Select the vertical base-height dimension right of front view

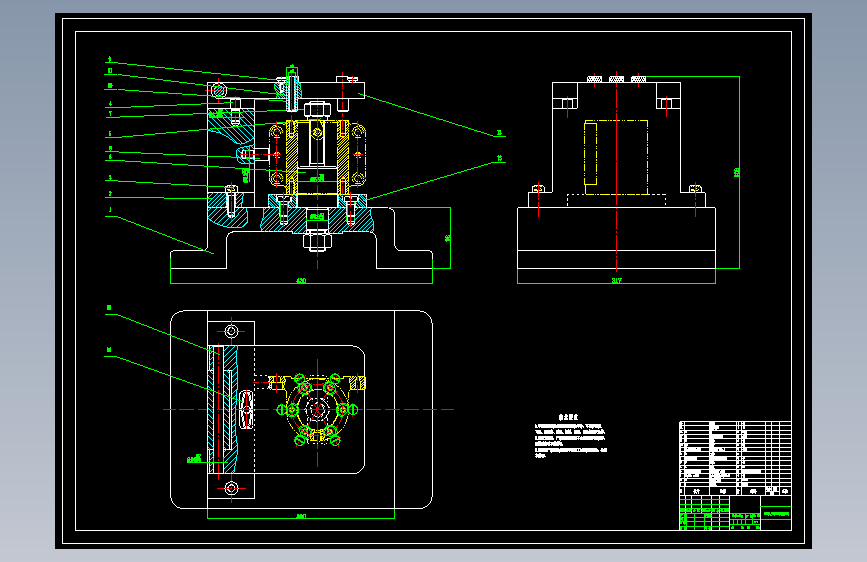pos(447,238)
